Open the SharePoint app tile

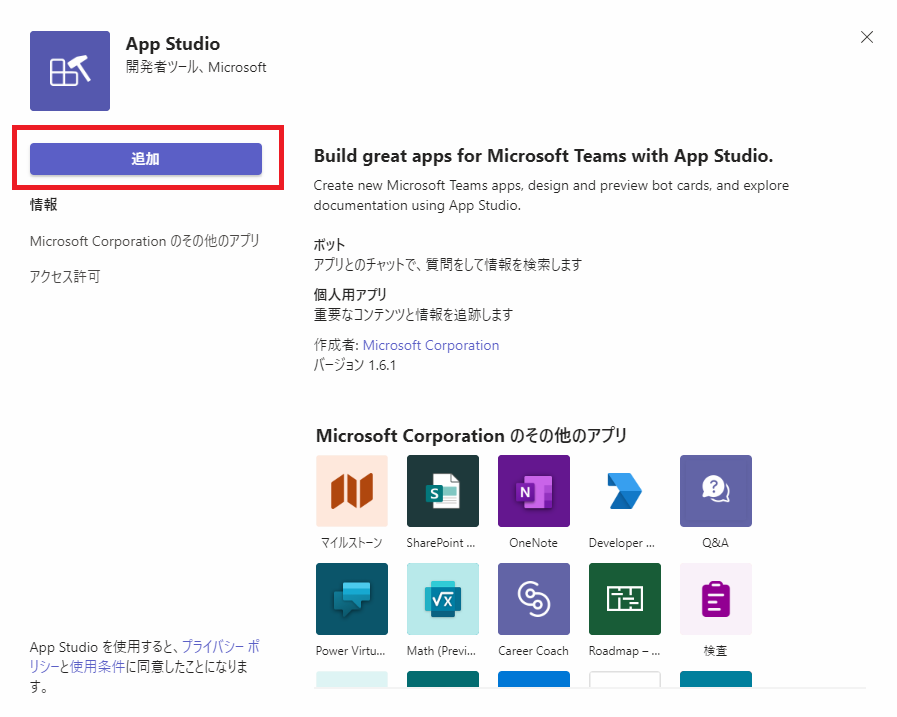(442, 491)
